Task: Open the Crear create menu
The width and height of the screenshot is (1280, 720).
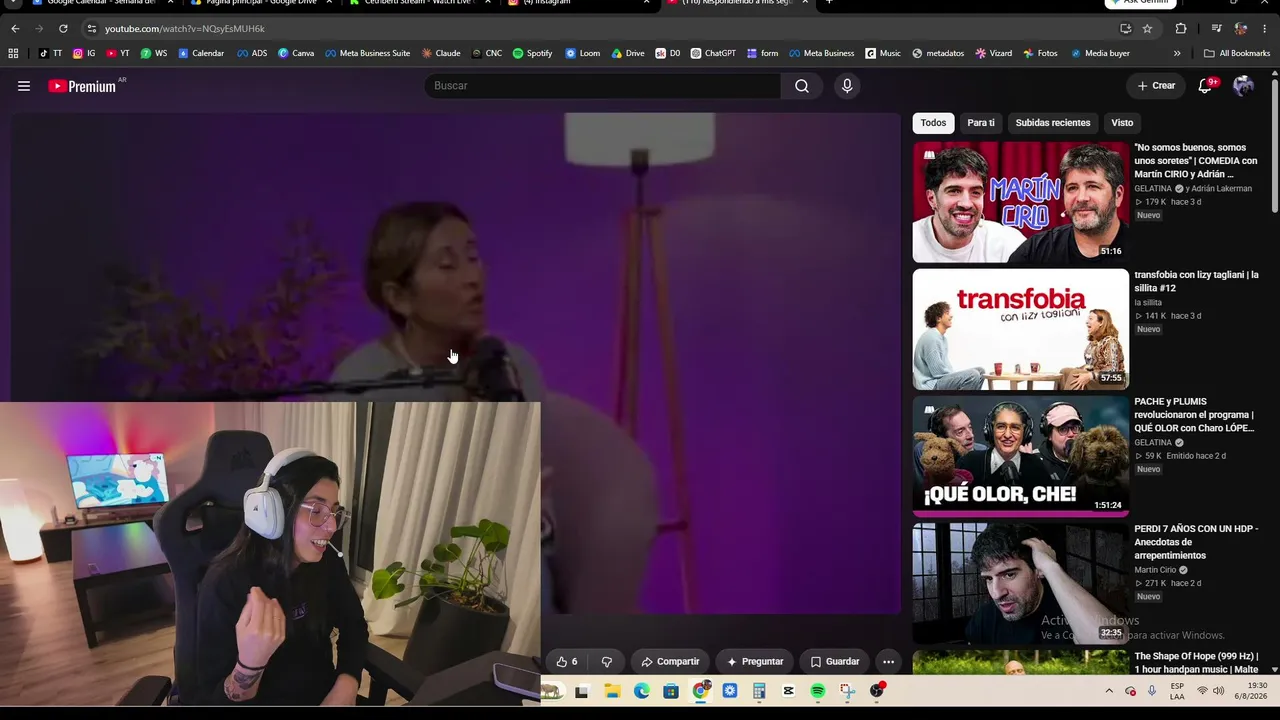Action: (x=1156, y=86)
